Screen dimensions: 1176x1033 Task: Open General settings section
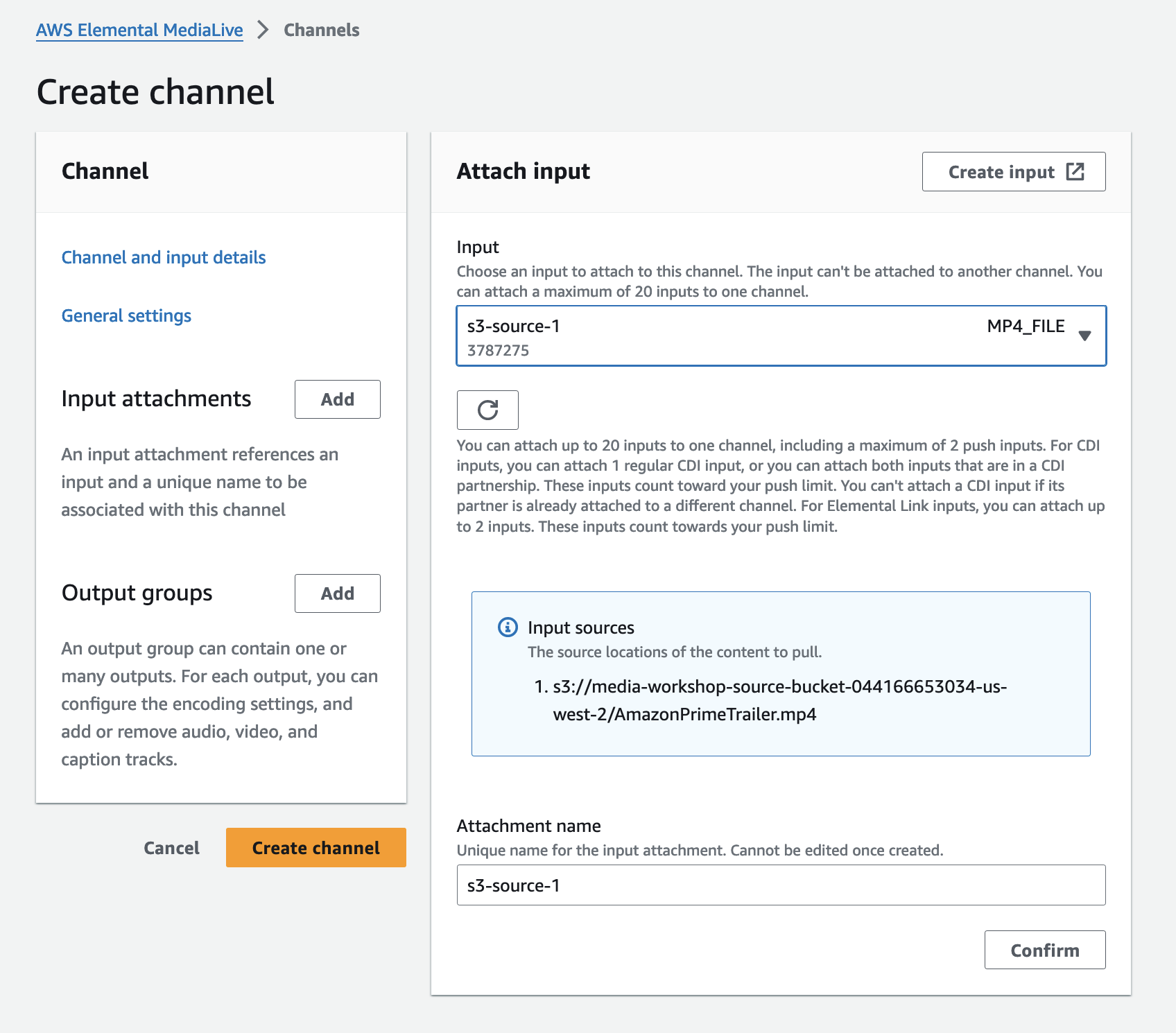tap(126, 315)
